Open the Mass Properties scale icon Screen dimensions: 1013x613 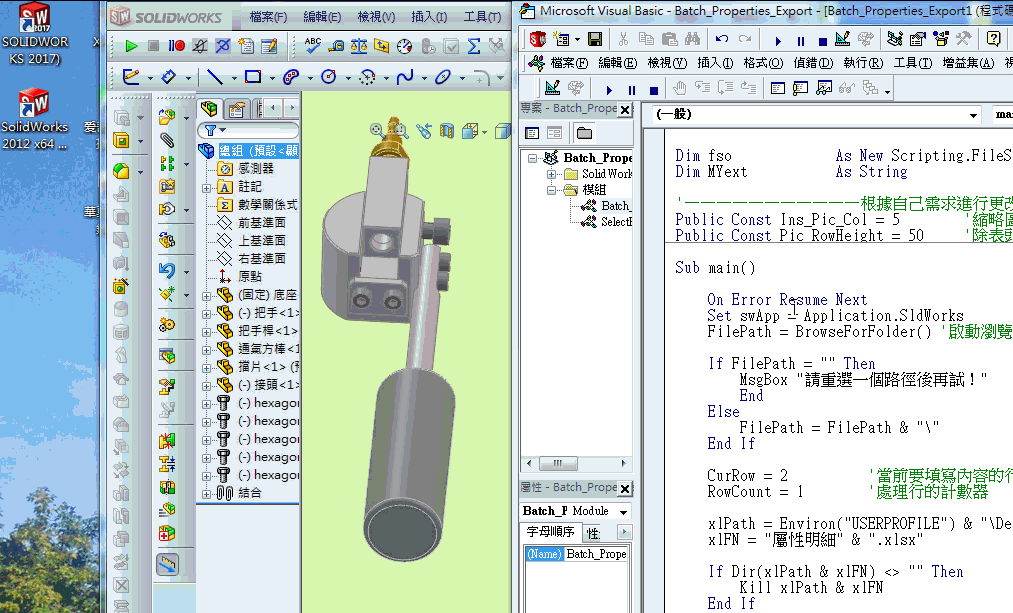pyautogui.click(x=359, y=46)
